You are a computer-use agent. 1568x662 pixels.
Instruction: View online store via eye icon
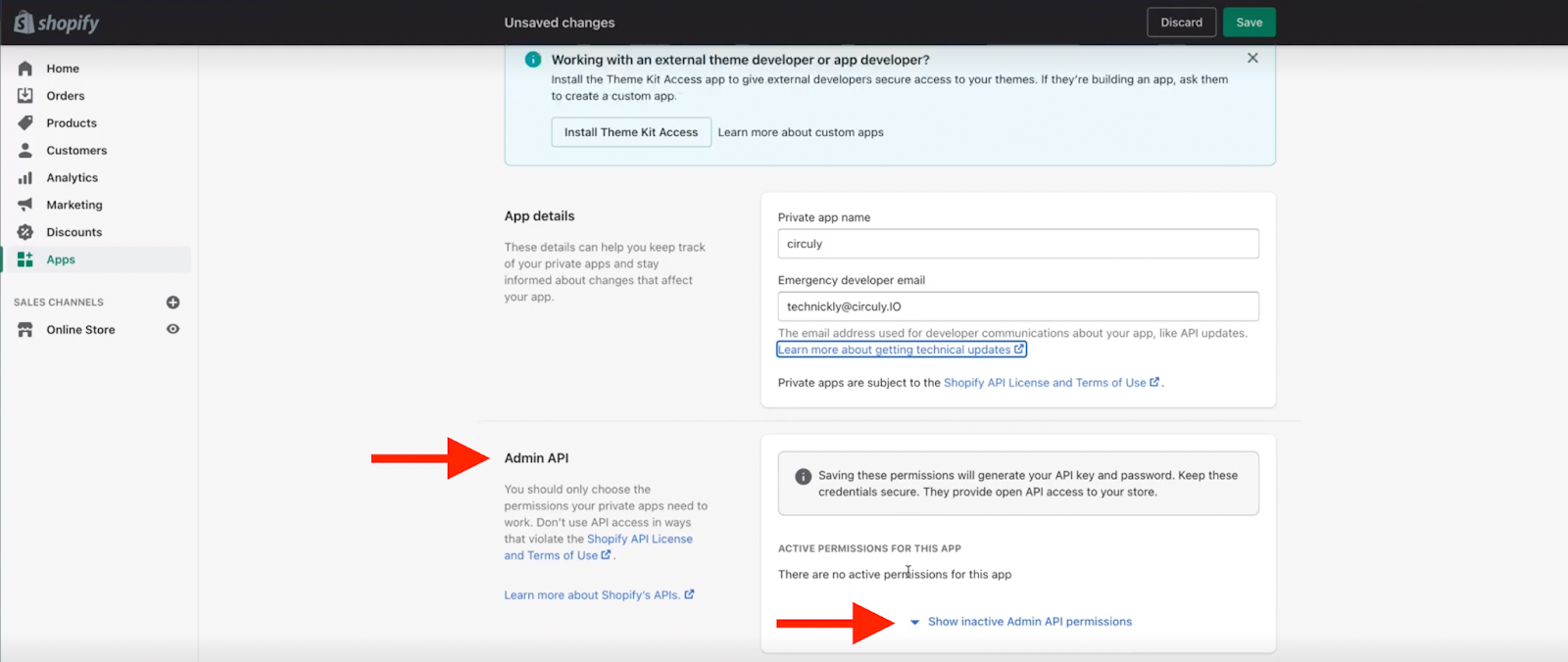tap(172, 329)
